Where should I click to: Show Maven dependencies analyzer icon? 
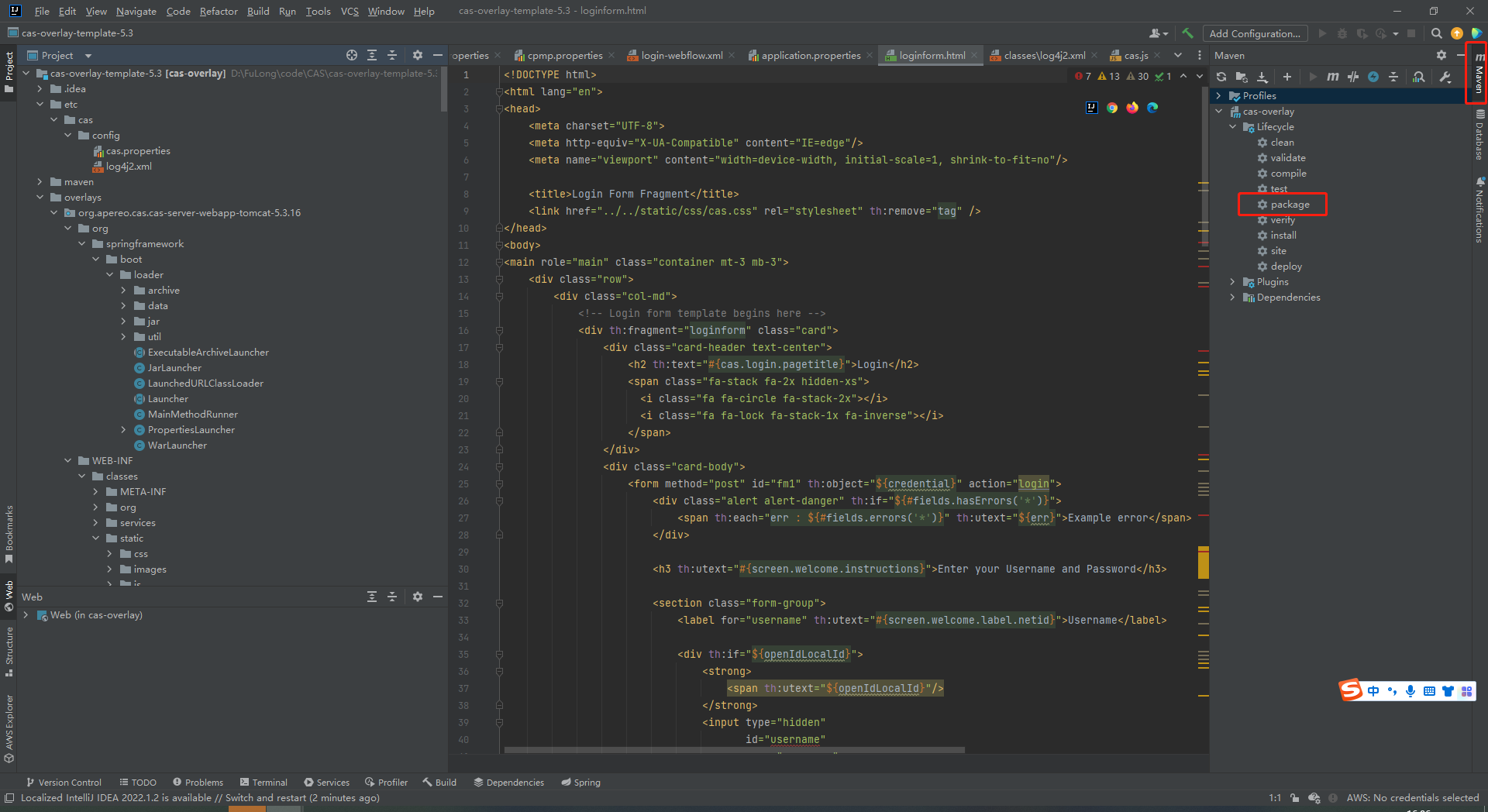1419,77
